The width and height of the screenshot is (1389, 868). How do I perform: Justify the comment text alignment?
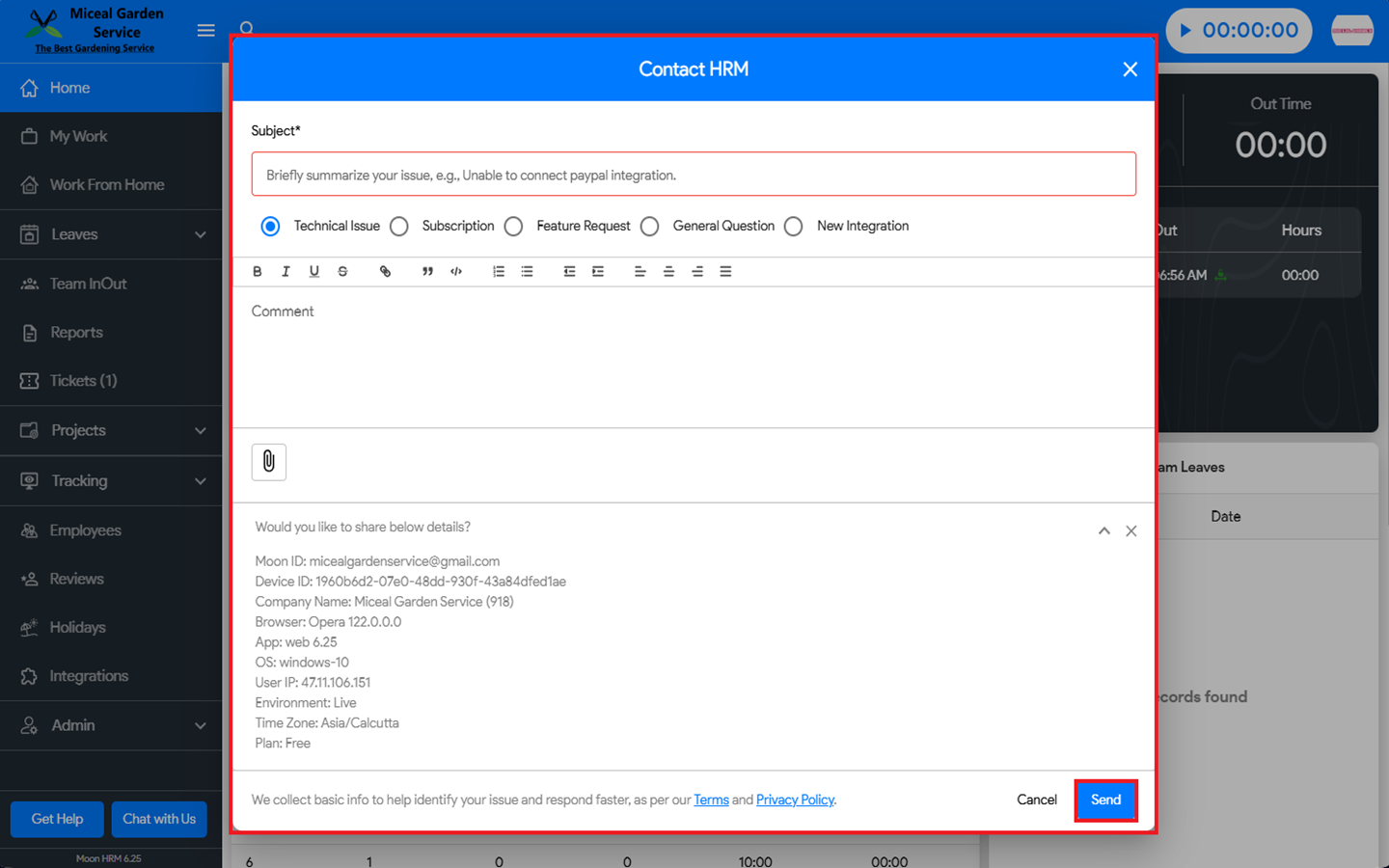(x=725, y=272)
